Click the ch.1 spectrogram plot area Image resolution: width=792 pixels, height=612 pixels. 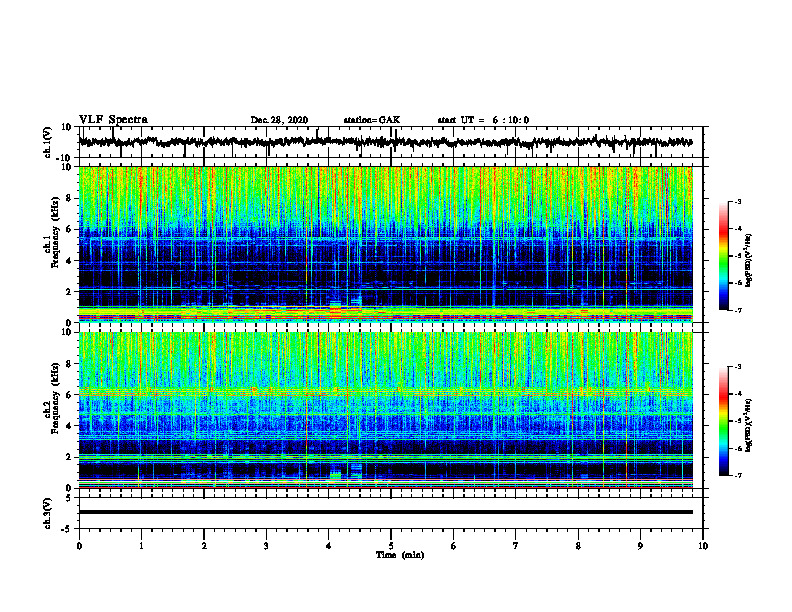pyautogui.click(x=385, y=244)
